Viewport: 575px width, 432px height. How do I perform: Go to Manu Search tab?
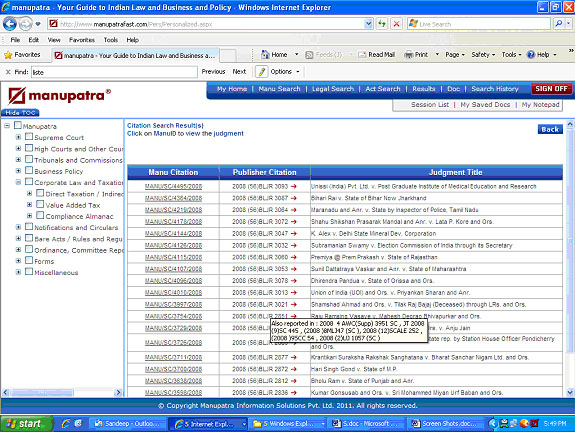279,89
